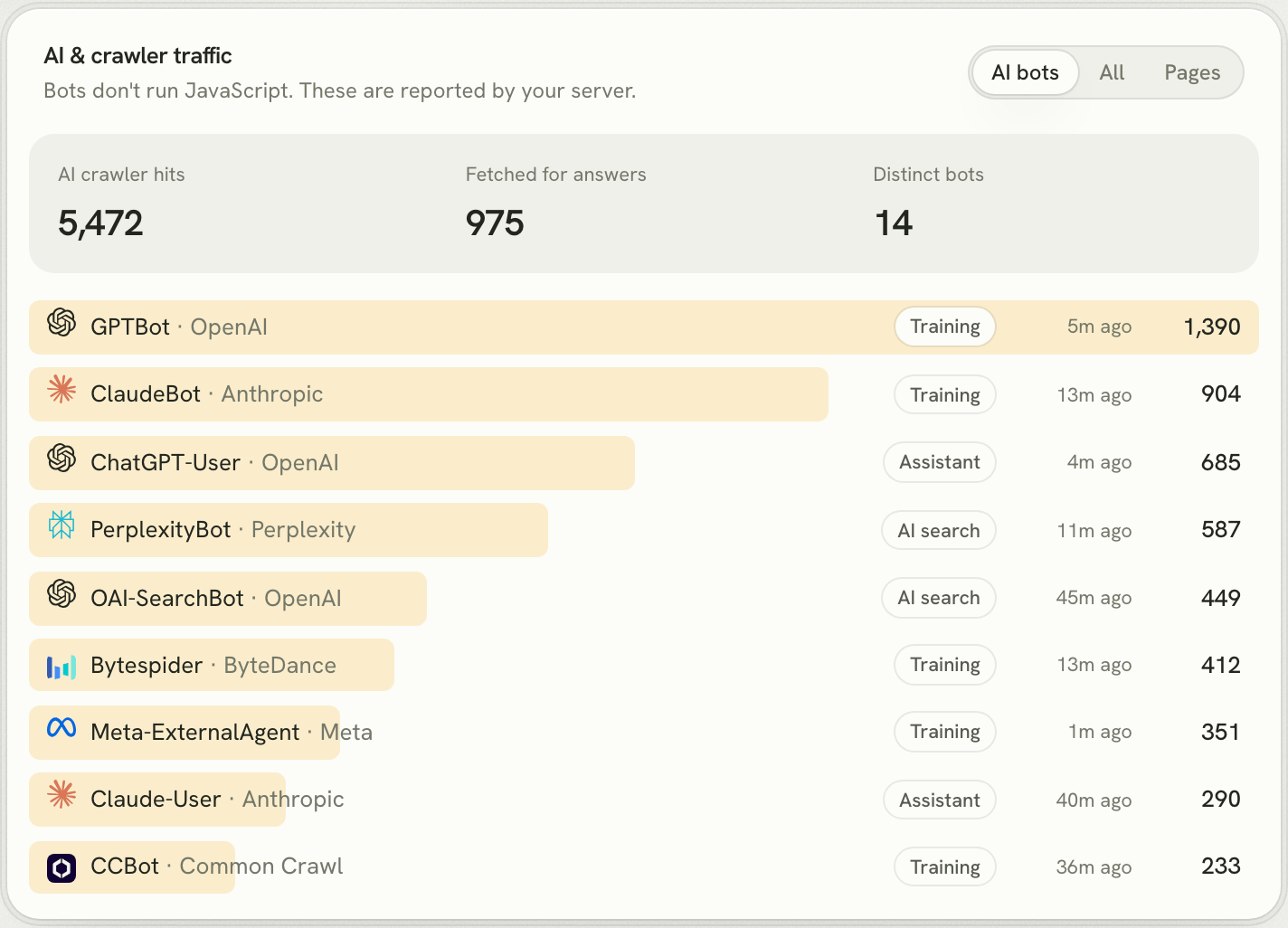The width and height of the screenshot is (1288, 928).
Task: Click the 290 hit count for Claude-User
Action: pos(1221,799)
